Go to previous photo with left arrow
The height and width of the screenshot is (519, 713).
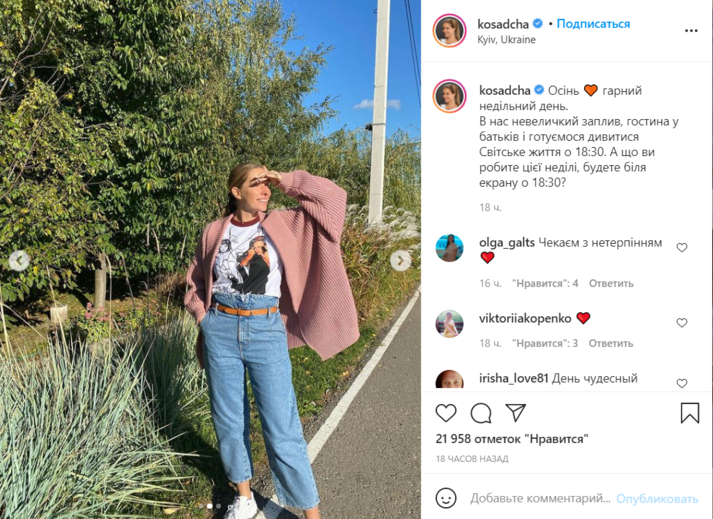tap(20, 261)
